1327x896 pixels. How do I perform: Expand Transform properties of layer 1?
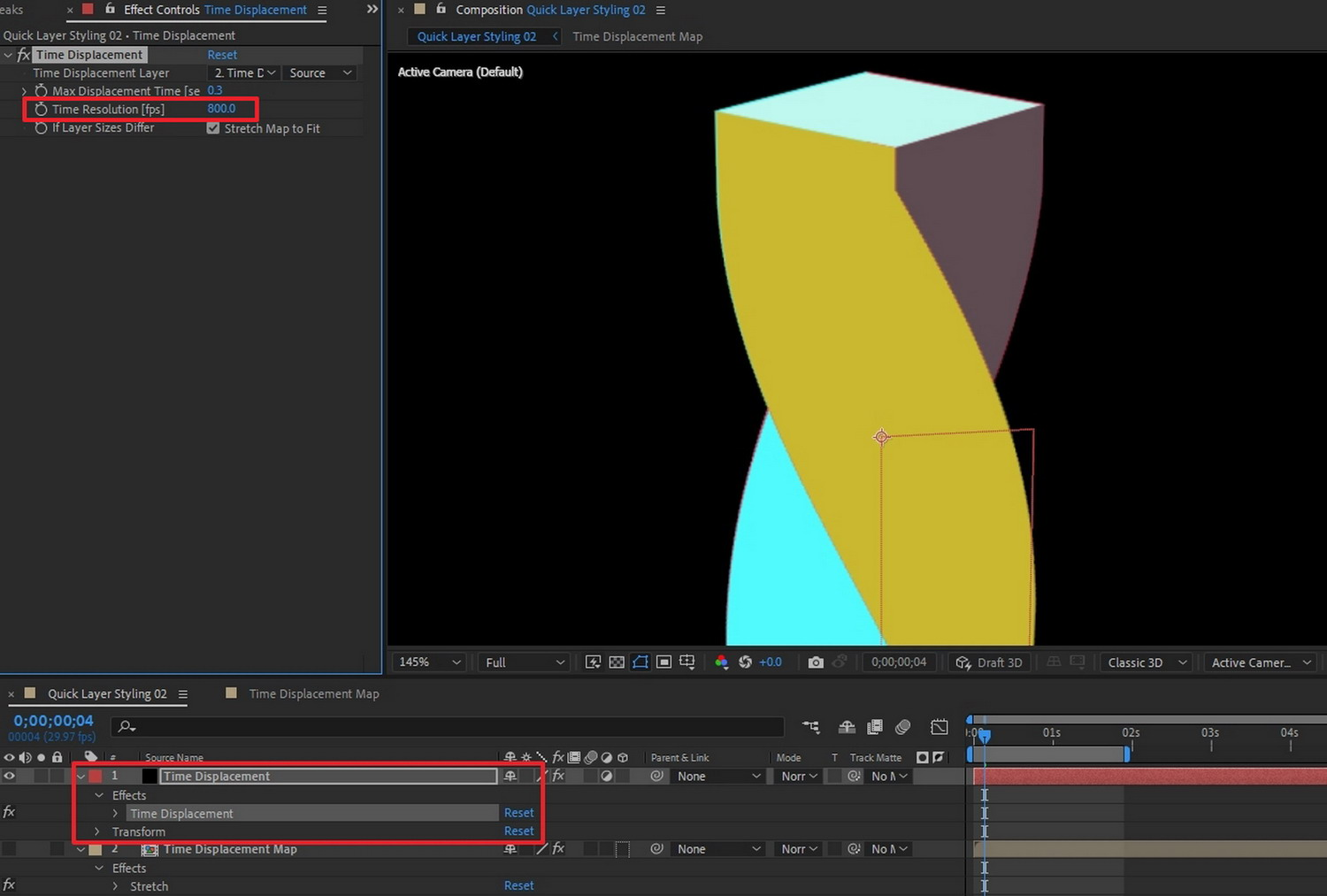tap(97, 831)
